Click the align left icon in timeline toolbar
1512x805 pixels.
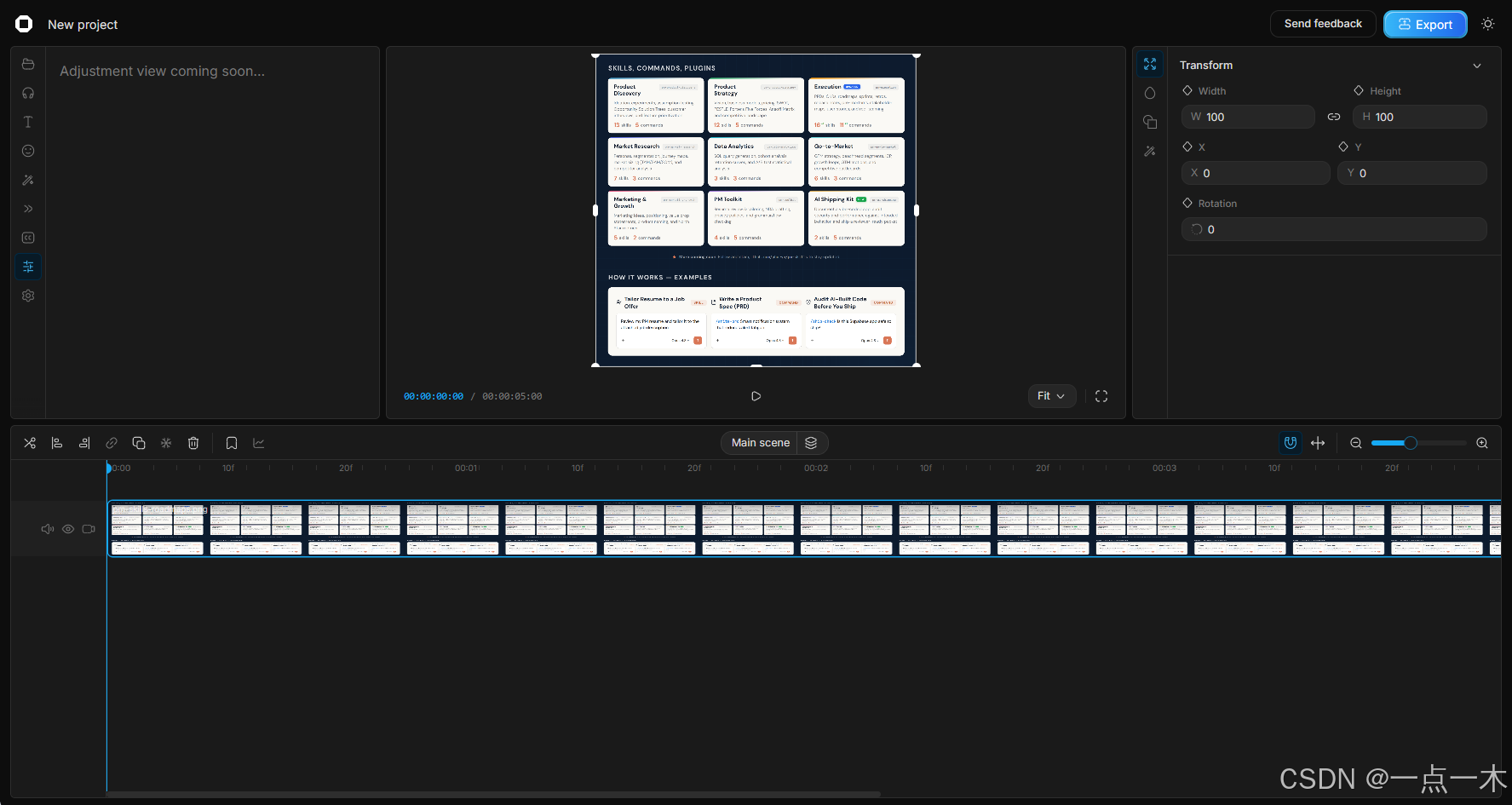[57, 443]
